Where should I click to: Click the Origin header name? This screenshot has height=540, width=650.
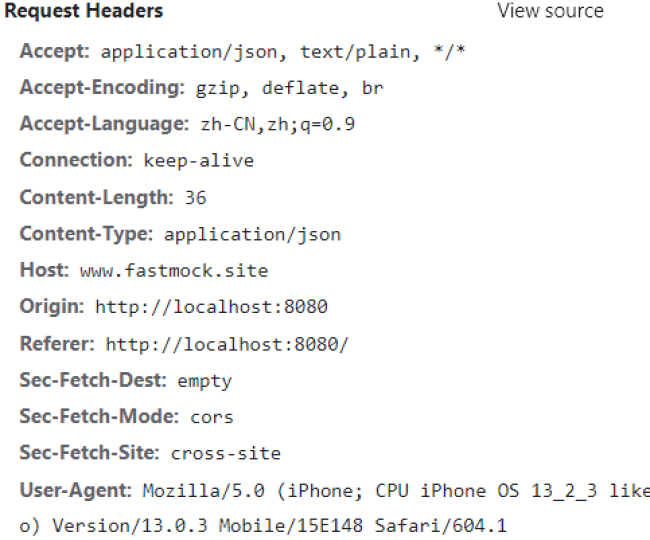click(50, 307)
